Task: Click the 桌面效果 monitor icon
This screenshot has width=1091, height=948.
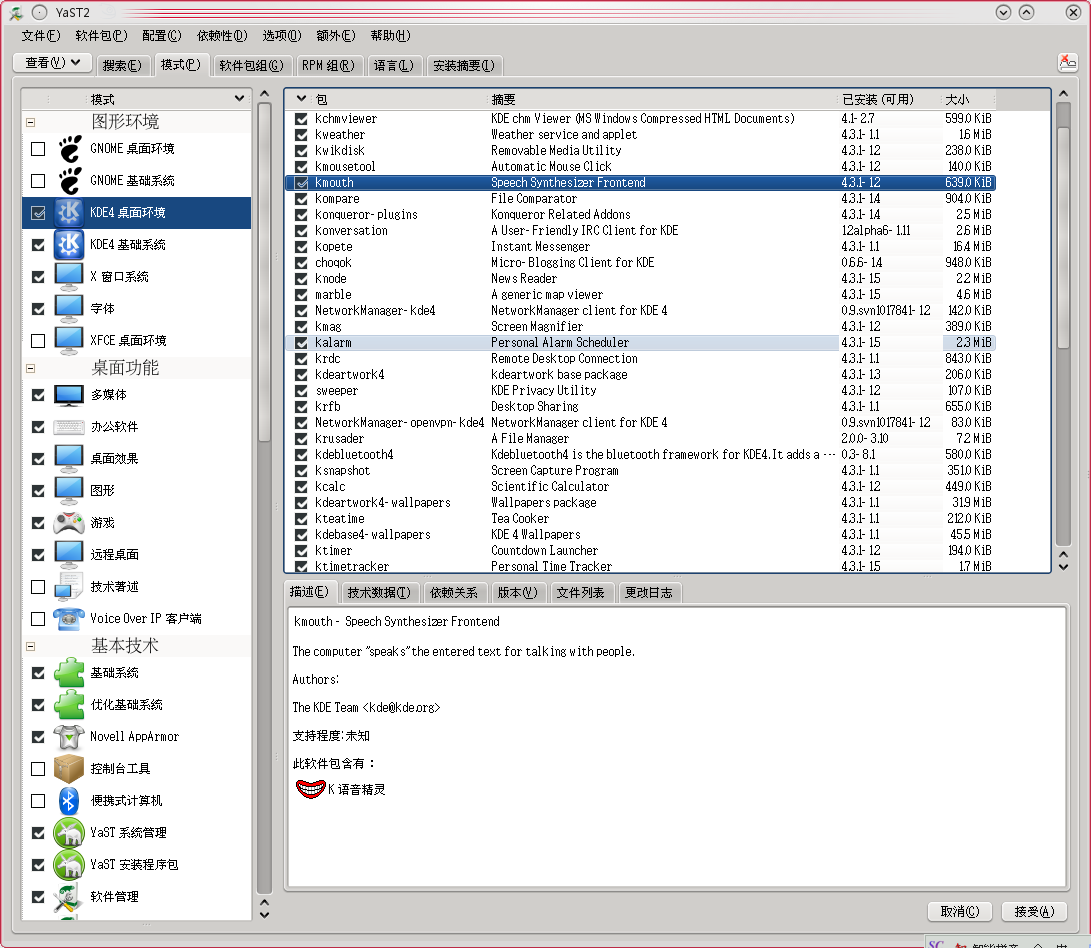Action: (x=69, y=459)
